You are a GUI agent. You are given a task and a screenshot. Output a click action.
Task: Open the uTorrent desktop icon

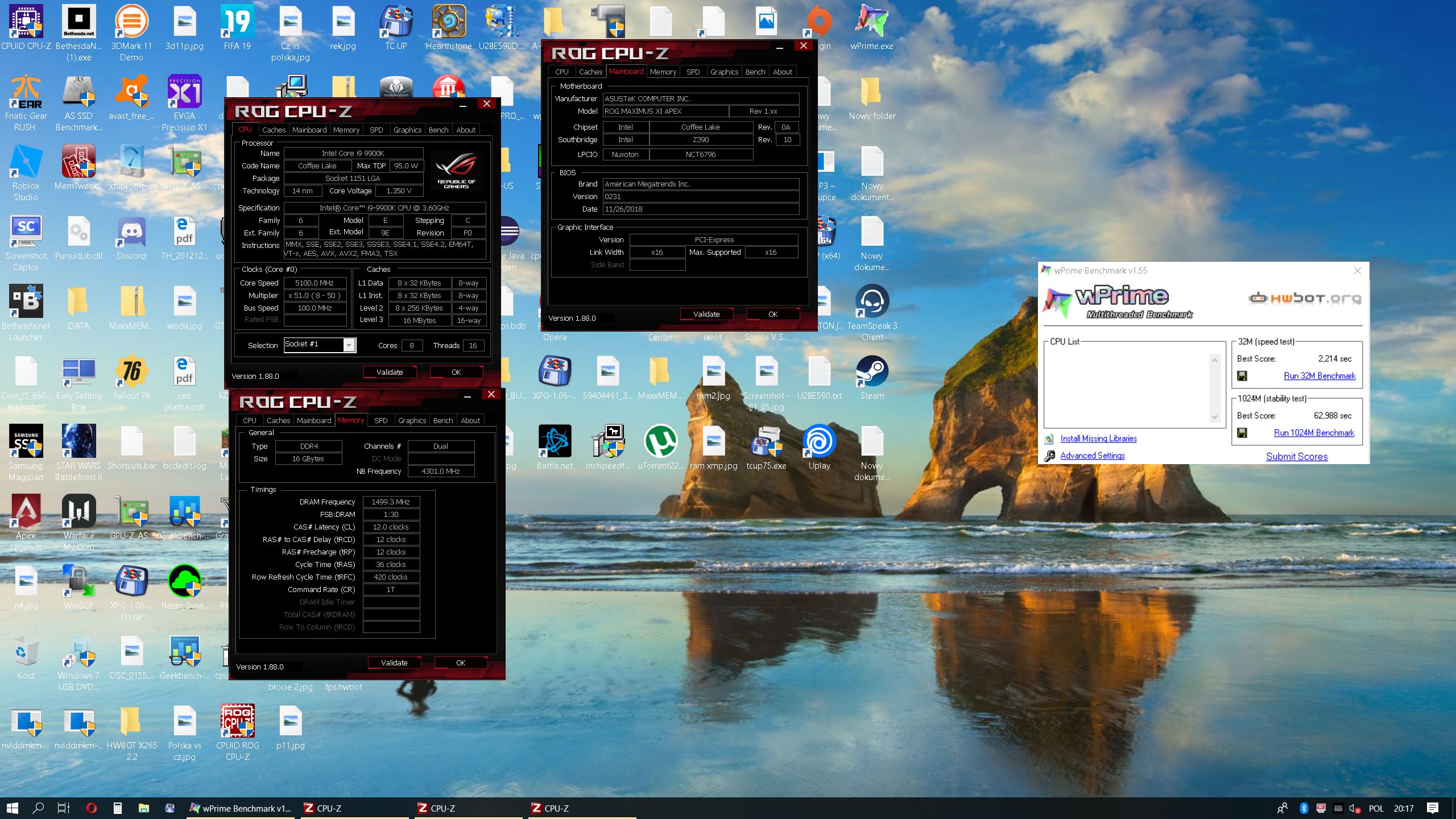tap(660, 446)
